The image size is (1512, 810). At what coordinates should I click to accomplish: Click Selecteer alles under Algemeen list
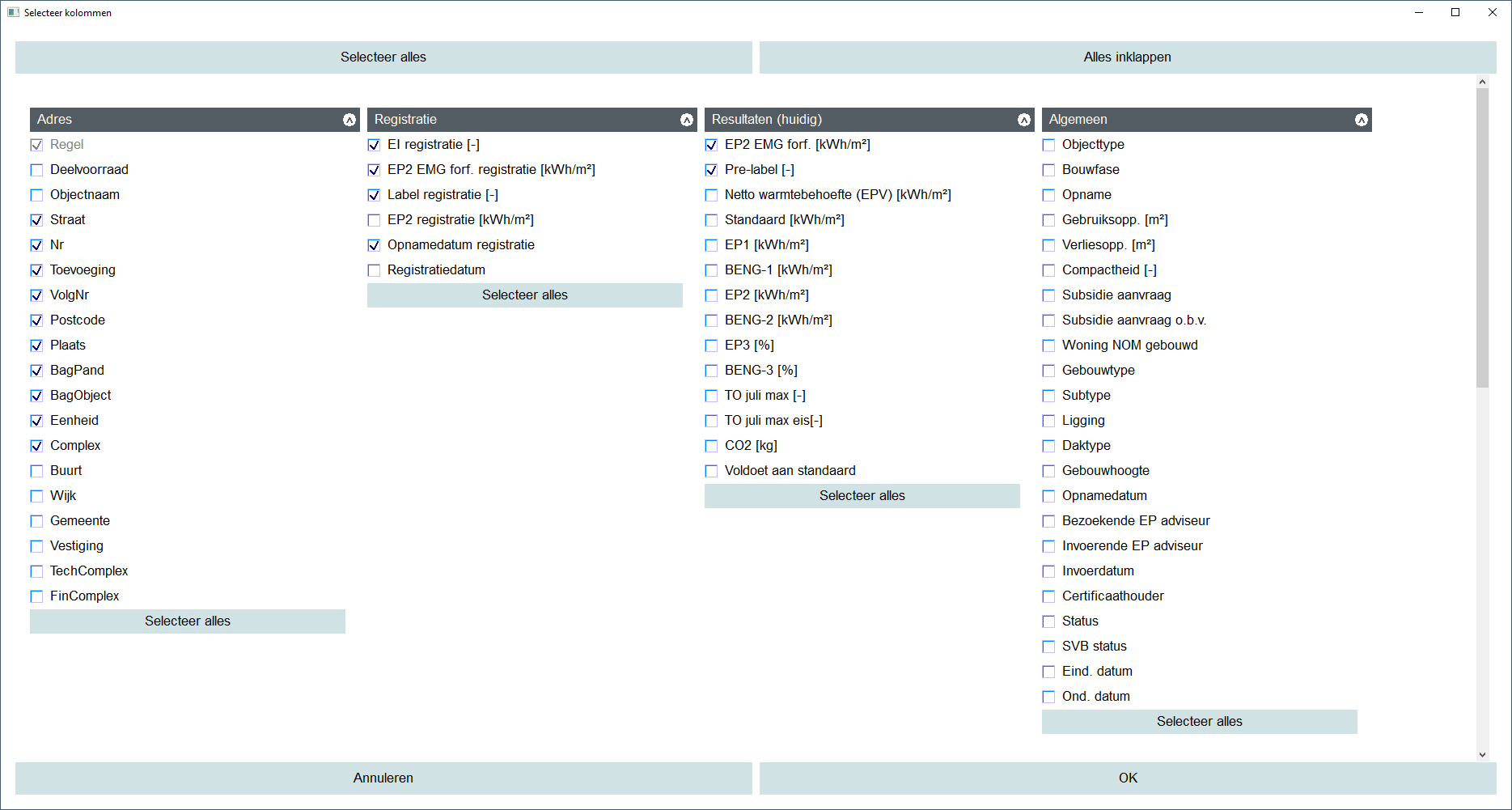click(1200, 722)
